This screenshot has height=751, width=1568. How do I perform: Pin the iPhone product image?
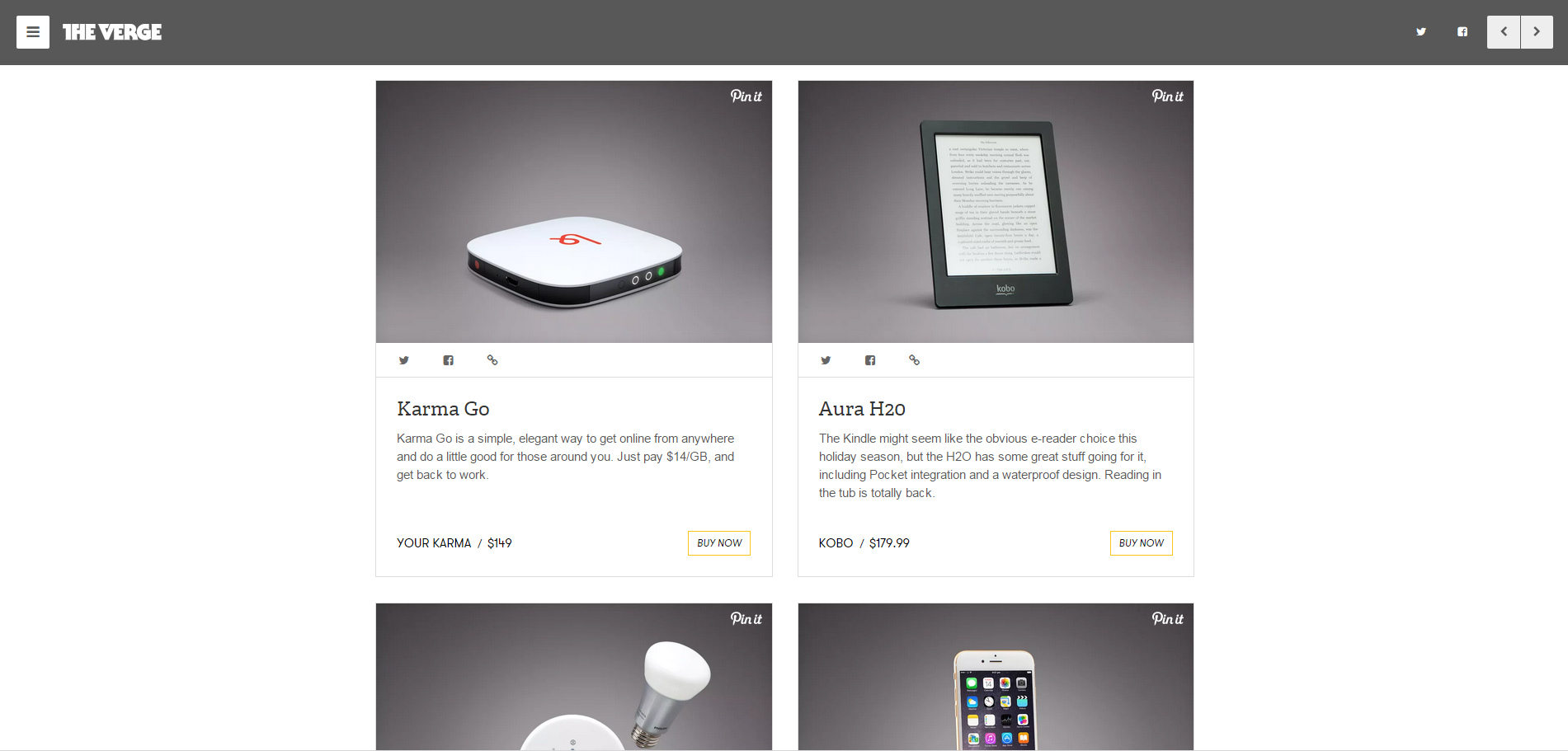tap(1168, 619)
